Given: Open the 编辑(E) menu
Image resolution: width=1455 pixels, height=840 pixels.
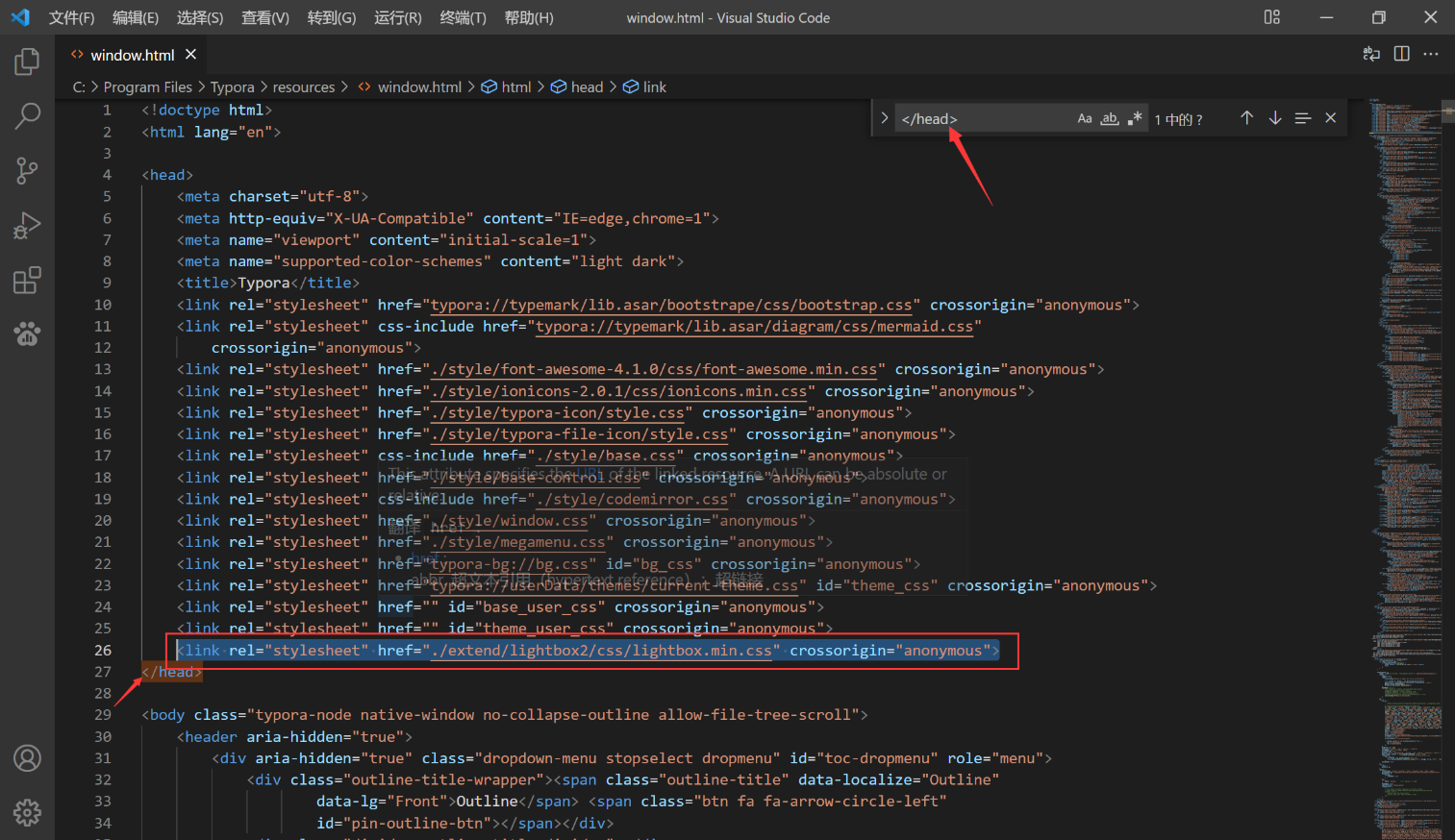Looking at the screenshot, I should pyautogui.click(x=136, y=17).
